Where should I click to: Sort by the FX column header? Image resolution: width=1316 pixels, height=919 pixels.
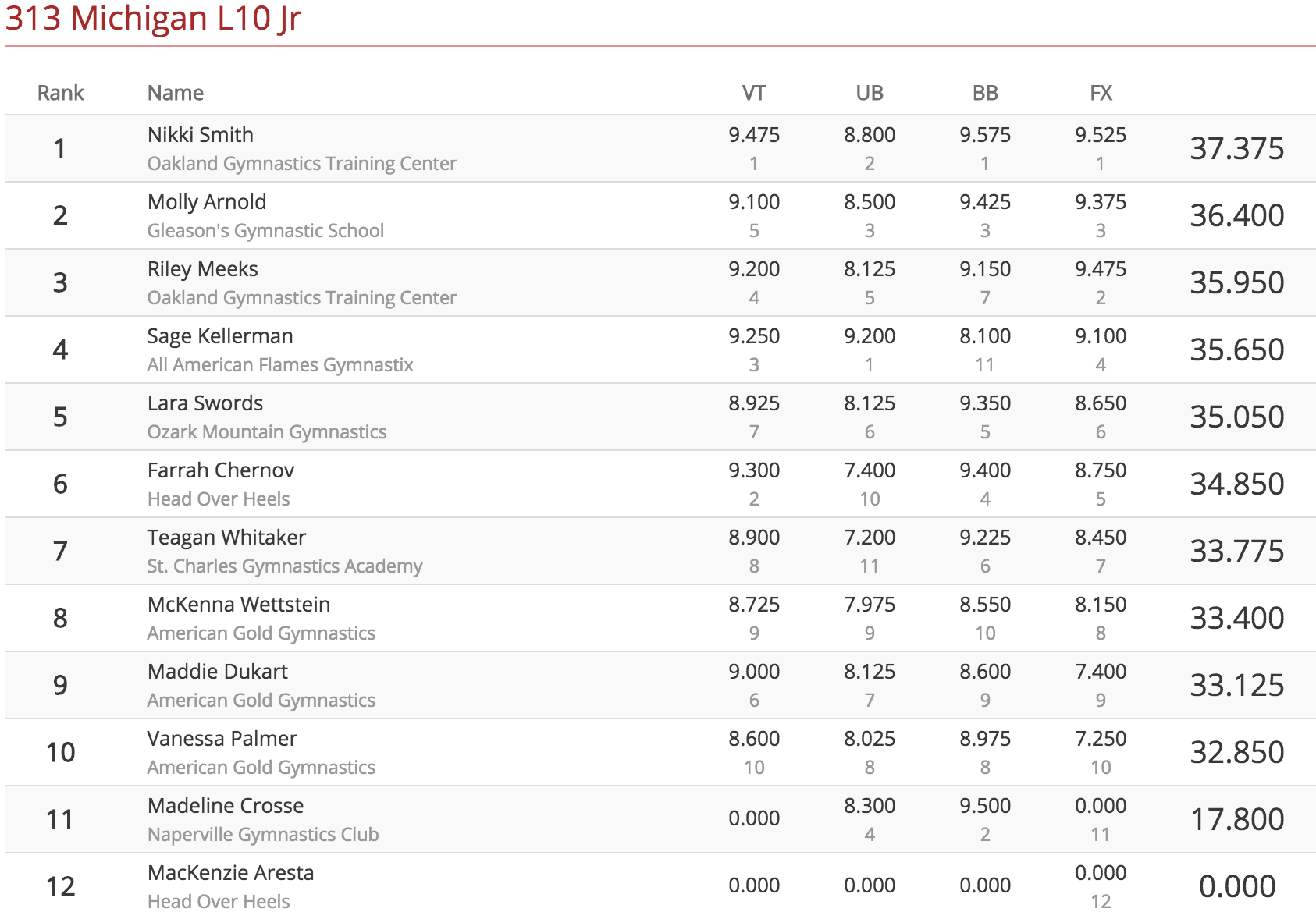click(1101, 93)
